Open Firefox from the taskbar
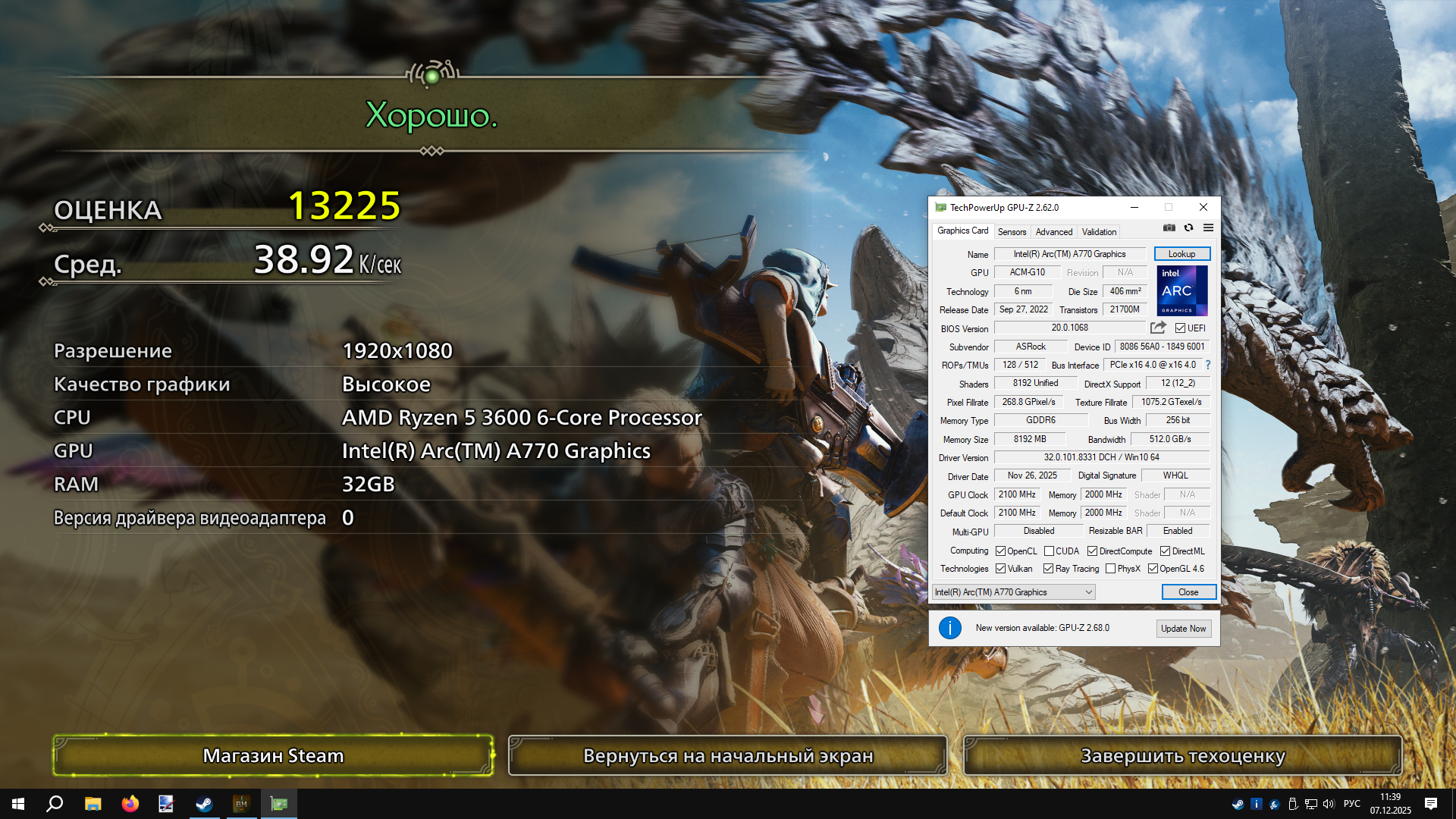1456x819 pixels. tap(130, 804)
